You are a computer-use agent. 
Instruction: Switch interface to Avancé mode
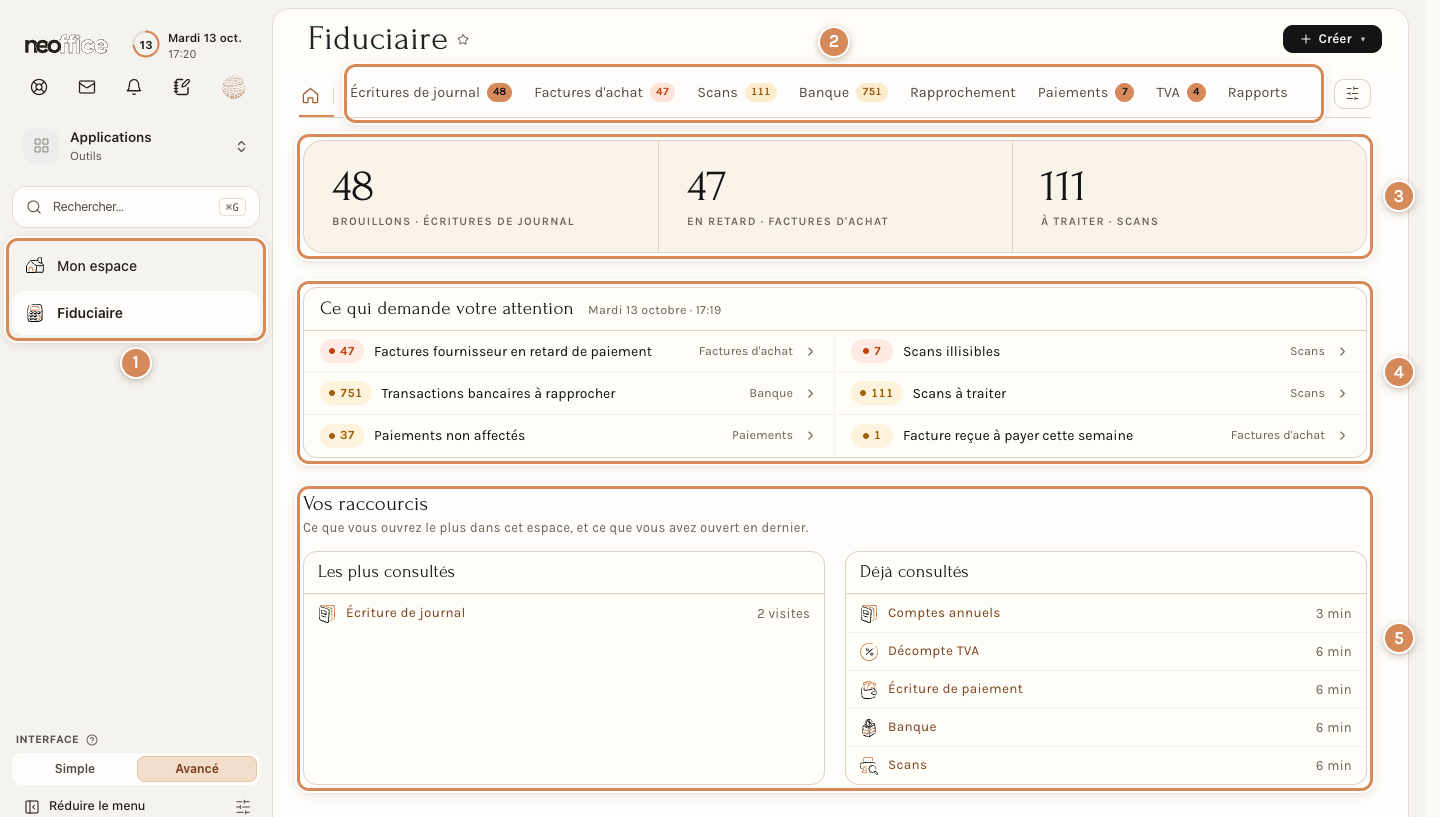(197, 769)
